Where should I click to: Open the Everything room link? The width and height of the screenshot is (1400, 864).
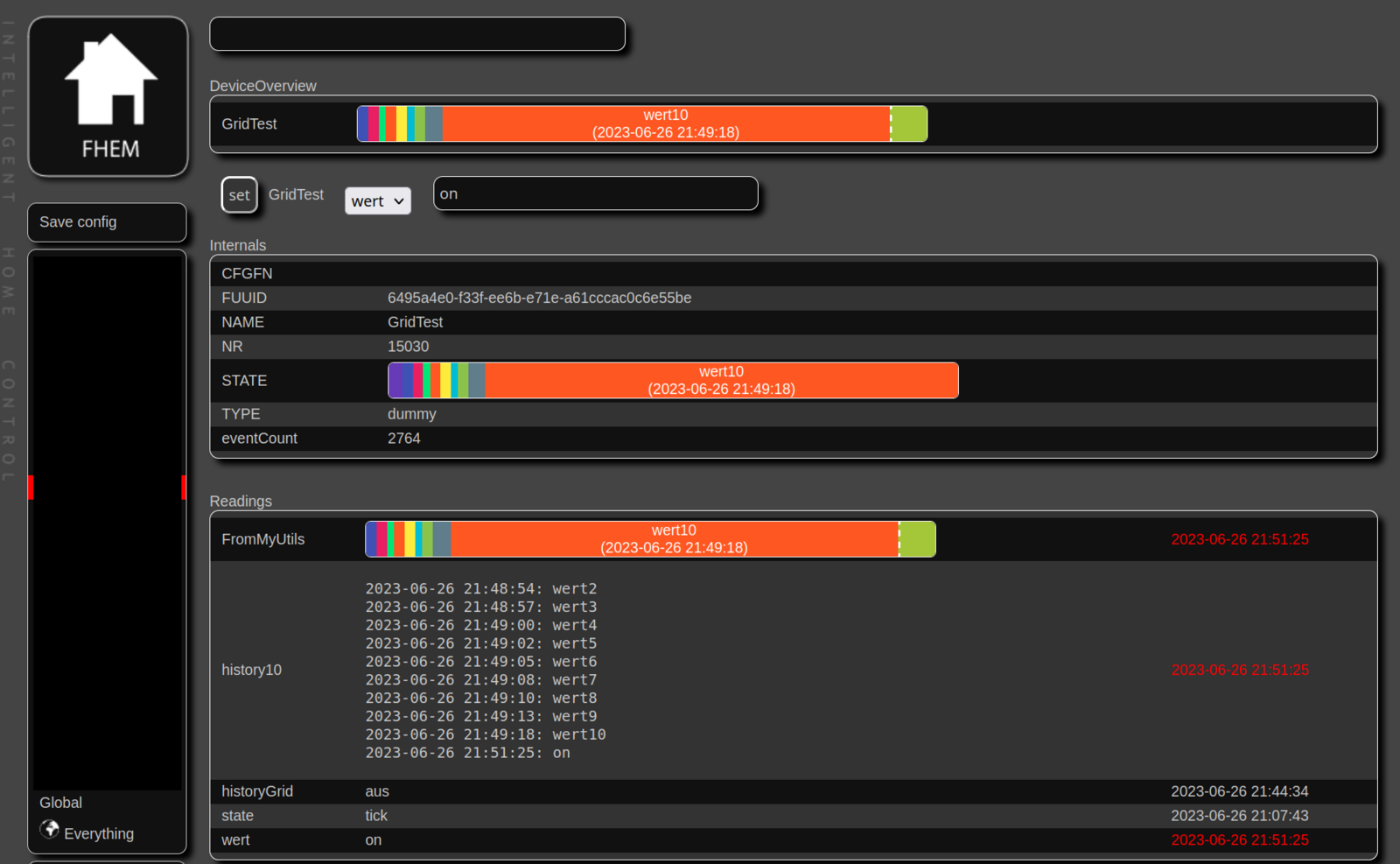coord(99,833)
